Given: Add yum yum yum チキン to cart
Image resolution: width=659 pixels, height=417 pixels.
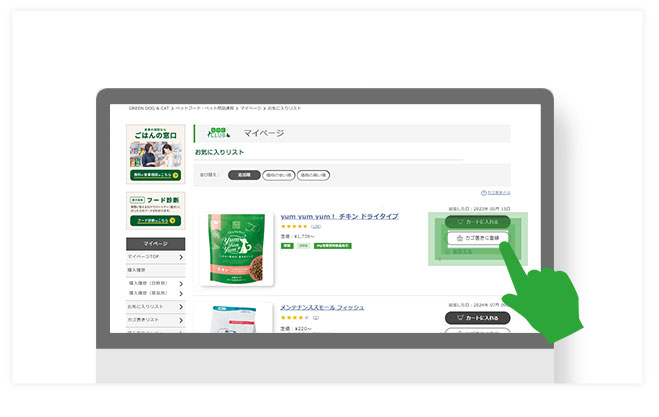Looking at the screenshot, I should [x=477, y=222].
